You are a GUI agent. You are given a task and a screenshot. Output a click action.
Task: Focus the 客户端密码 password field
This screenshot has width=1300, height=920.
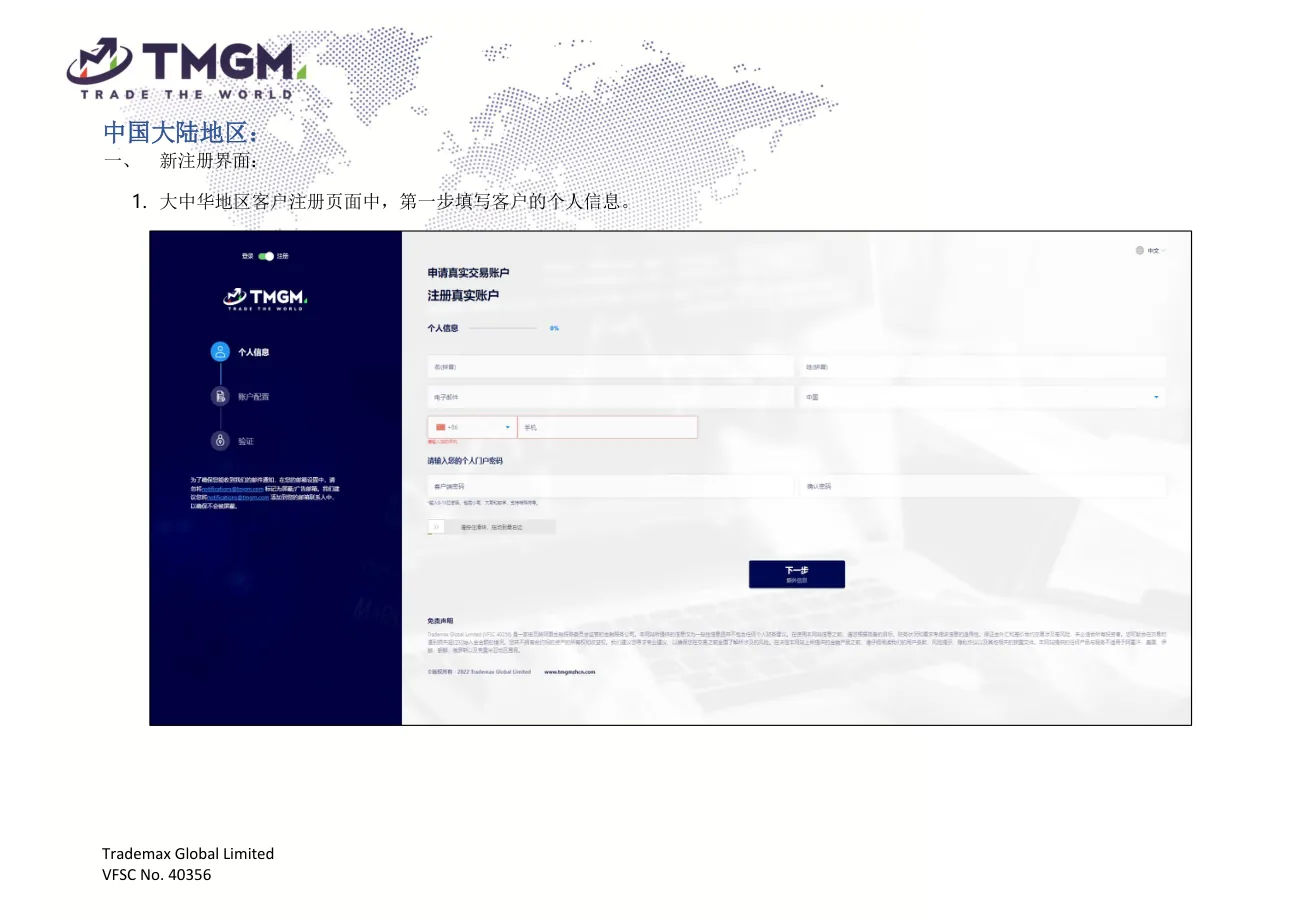tap(611, 486)
